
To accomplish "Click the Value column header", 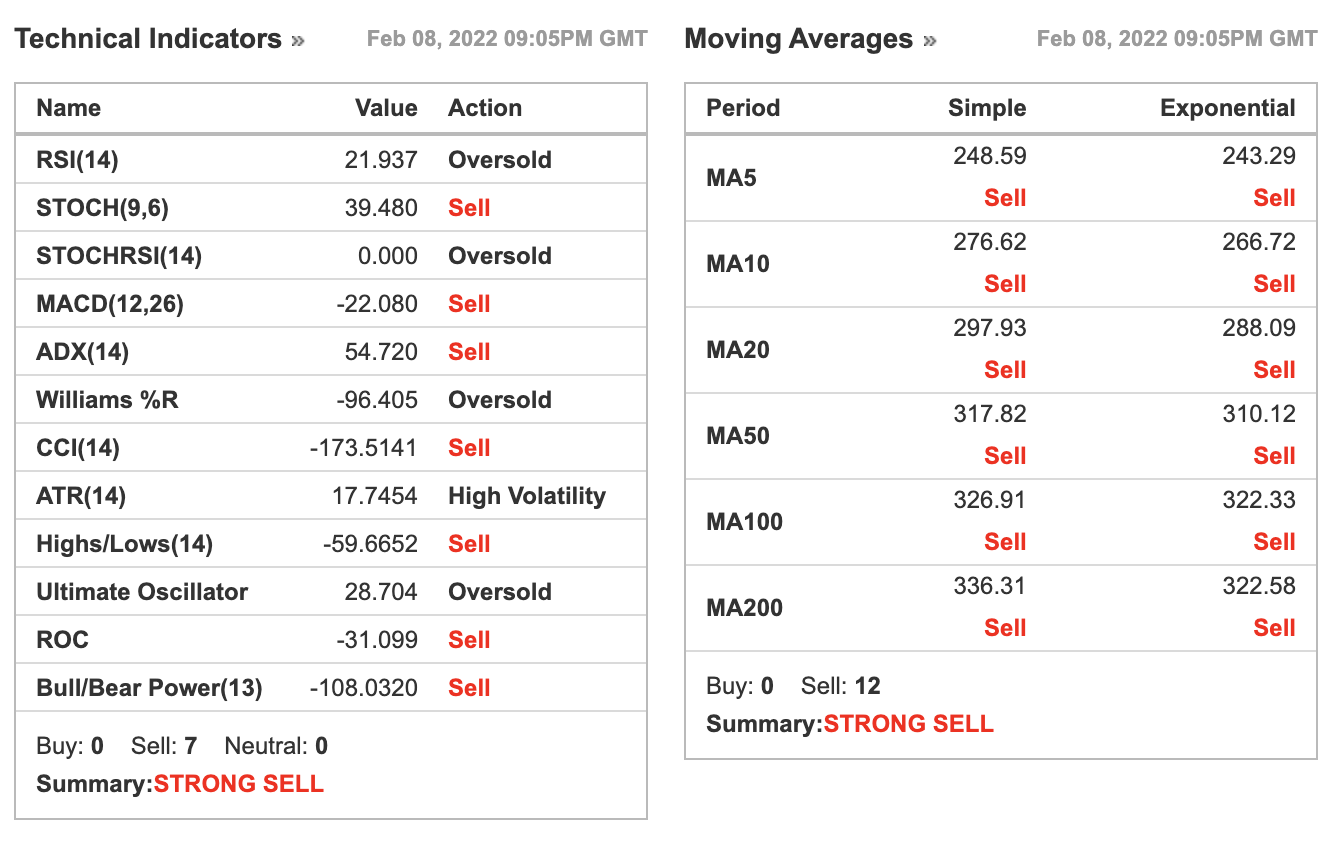I will point(386,108).
